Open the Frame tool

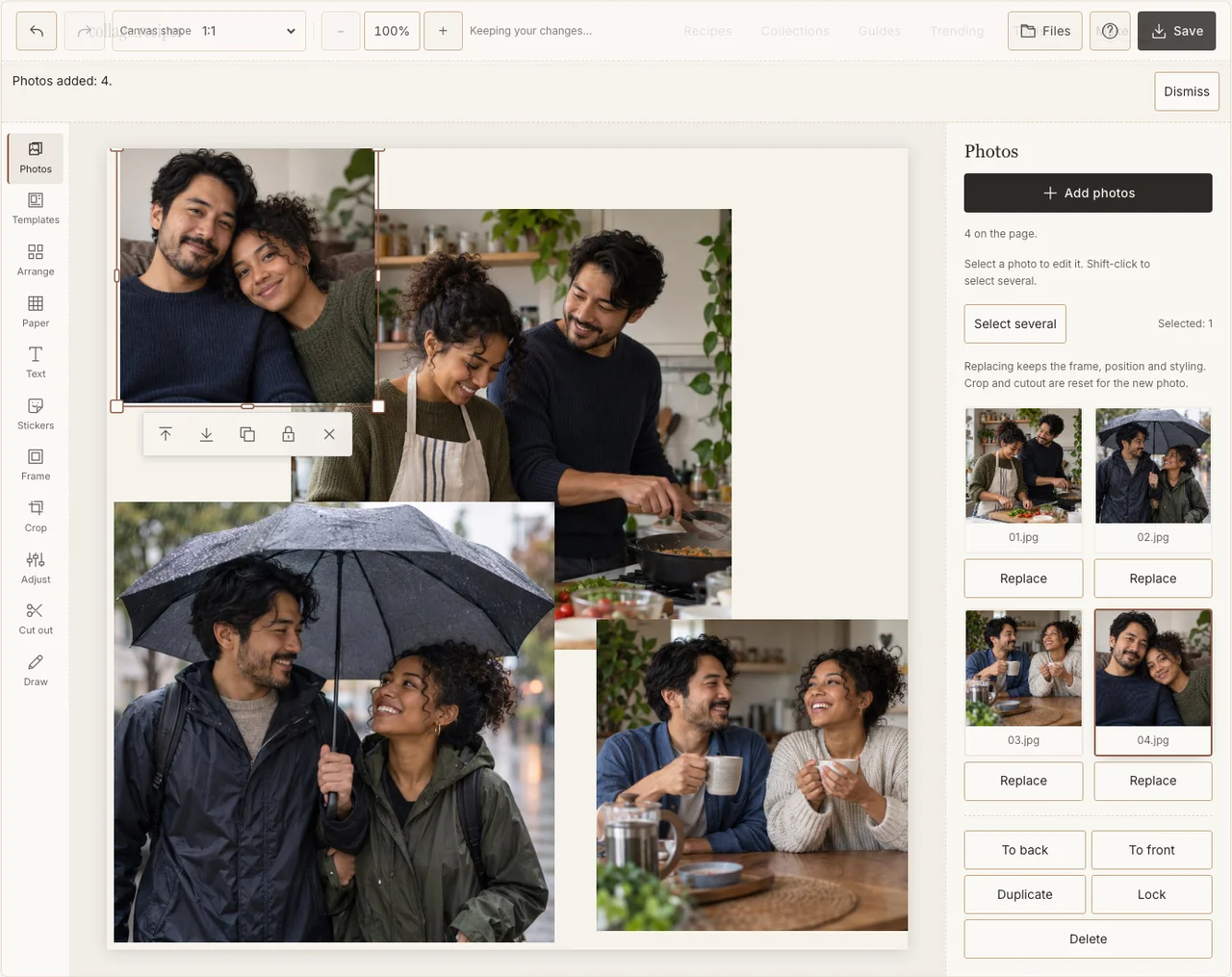pyautogui.click(x=36, y=465)
